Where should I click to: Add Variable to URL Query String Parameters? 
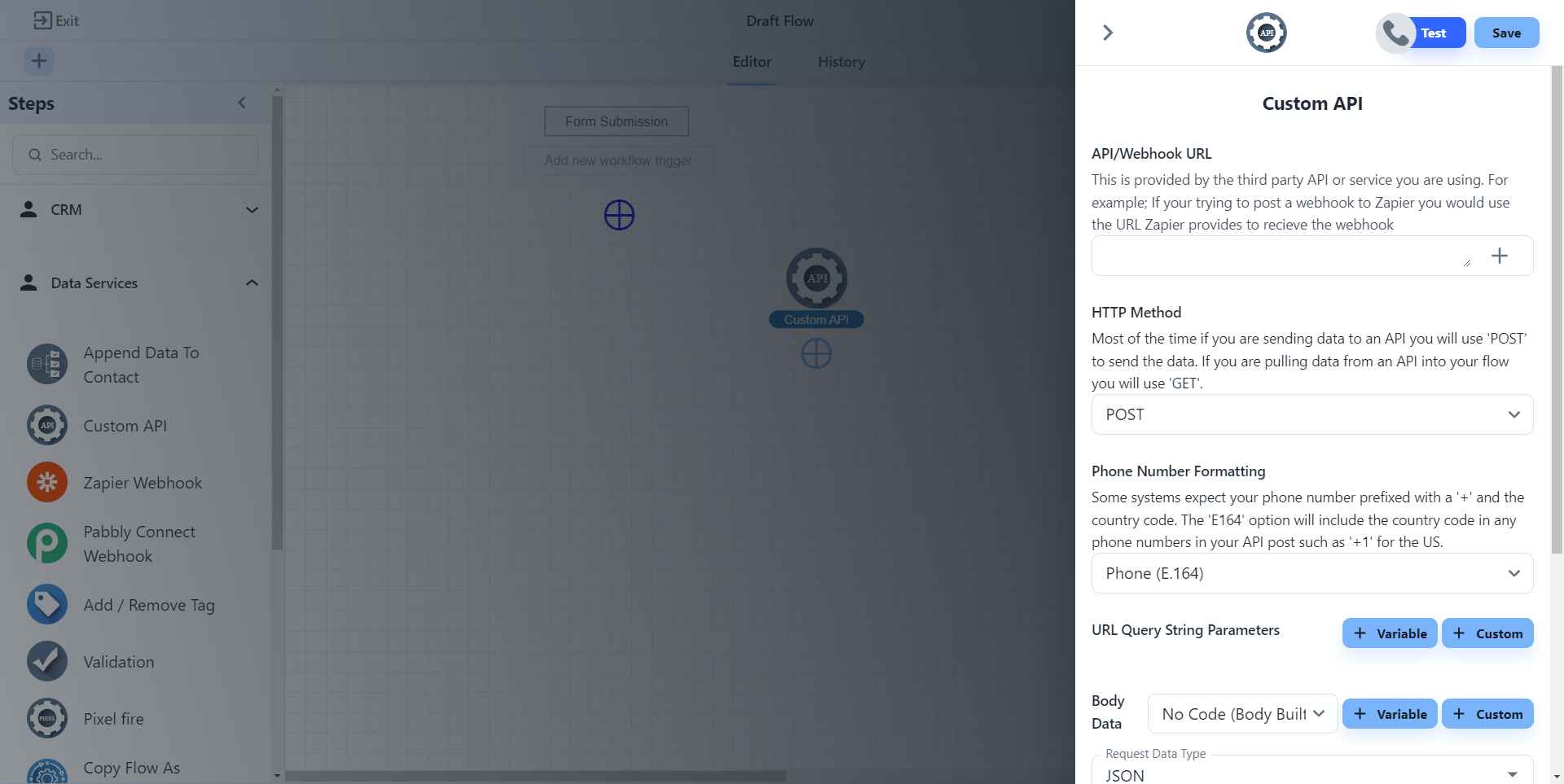tap(1390, 633)
